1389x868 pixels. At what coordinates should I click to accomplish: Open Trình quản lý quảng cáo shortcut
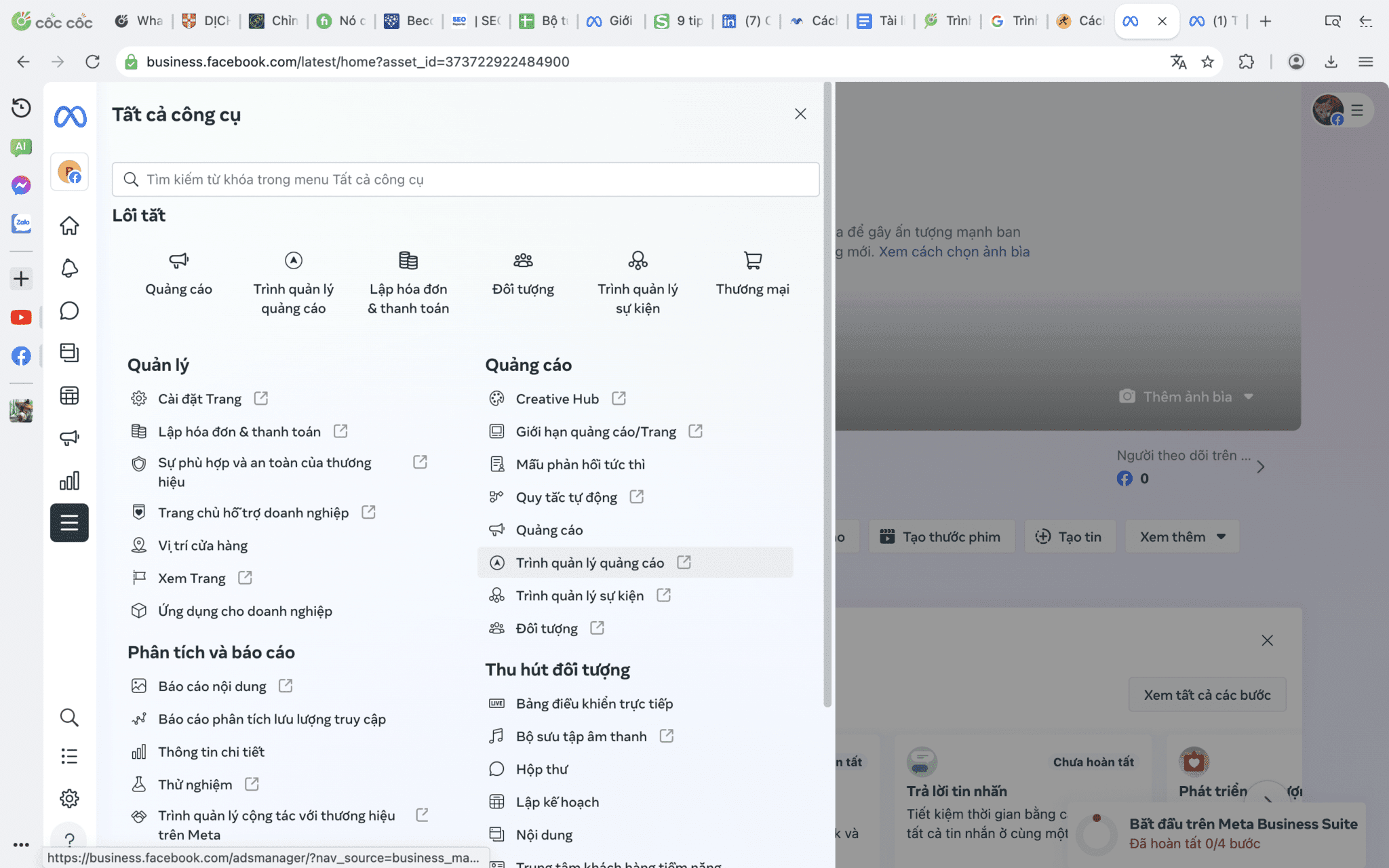pyautogui.click(x=293, y=283)
